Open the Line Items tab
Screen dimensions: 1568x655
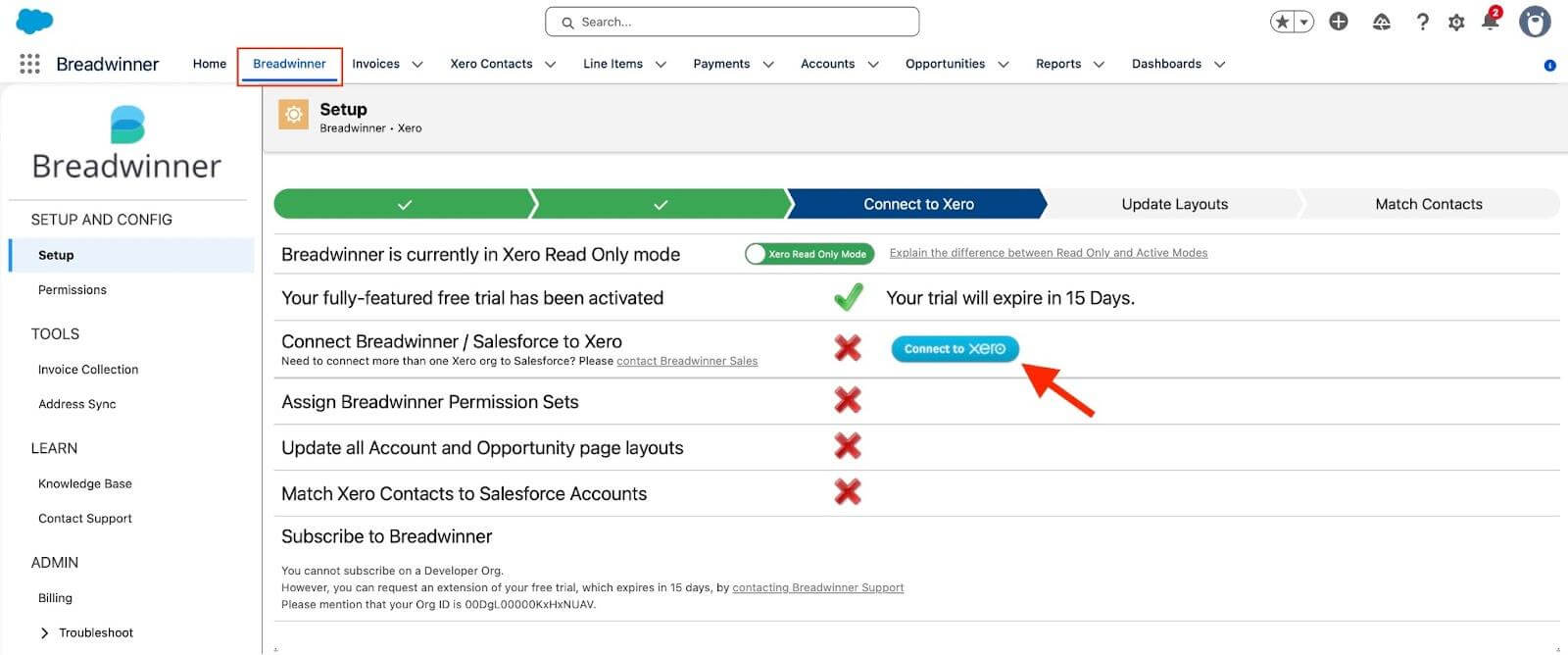pos(613,64)
